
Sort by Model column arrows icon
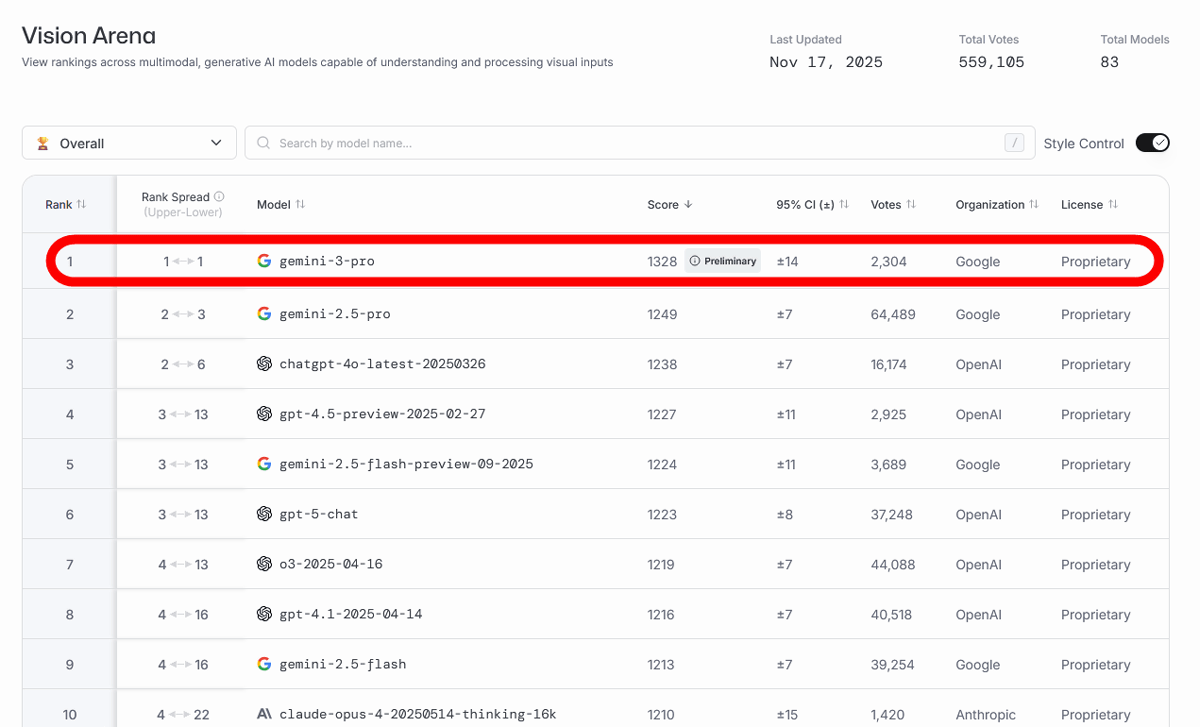(x=300, y=204)
